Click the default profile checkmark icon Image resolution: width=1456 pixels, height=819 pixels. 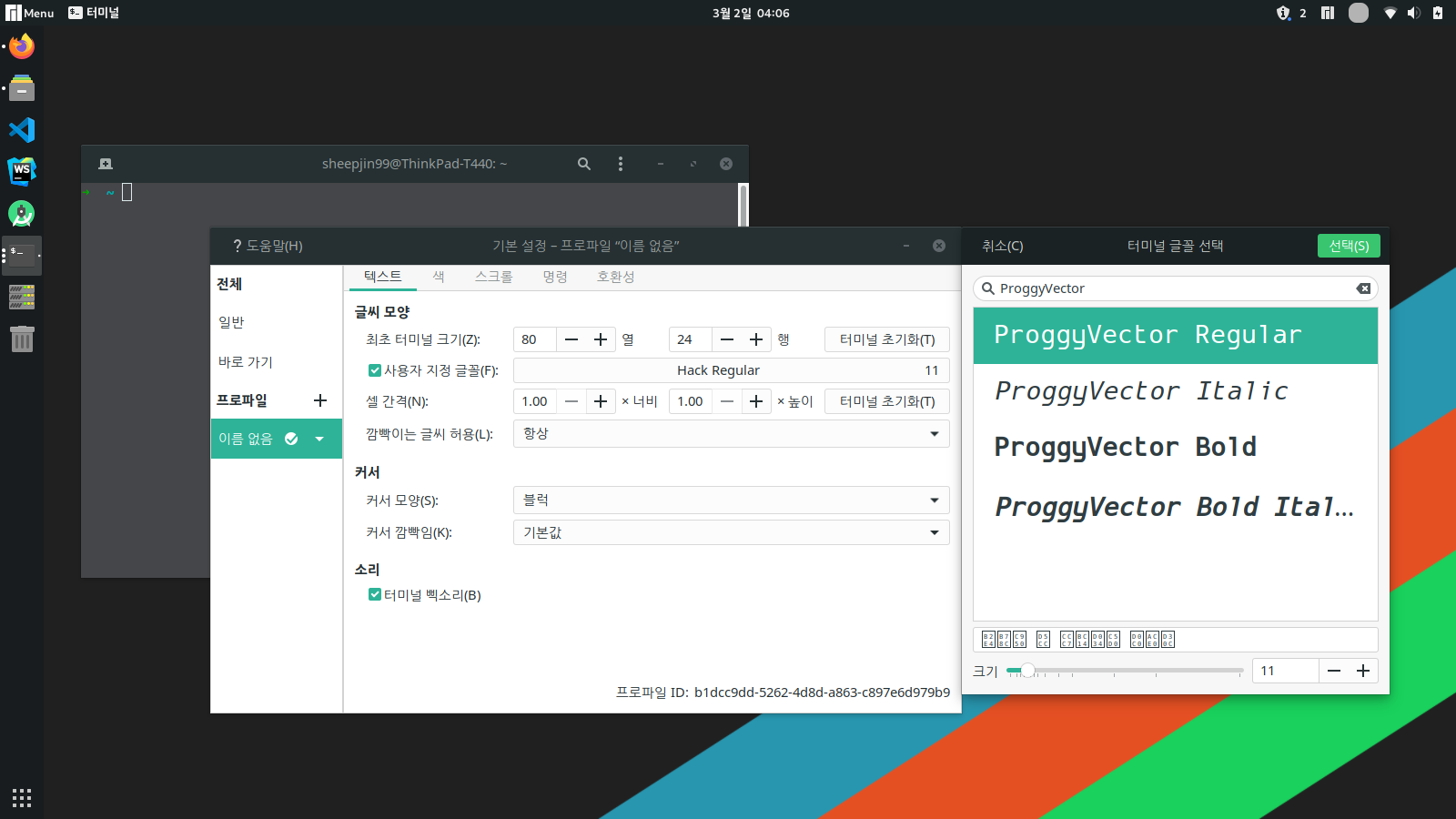291,439
